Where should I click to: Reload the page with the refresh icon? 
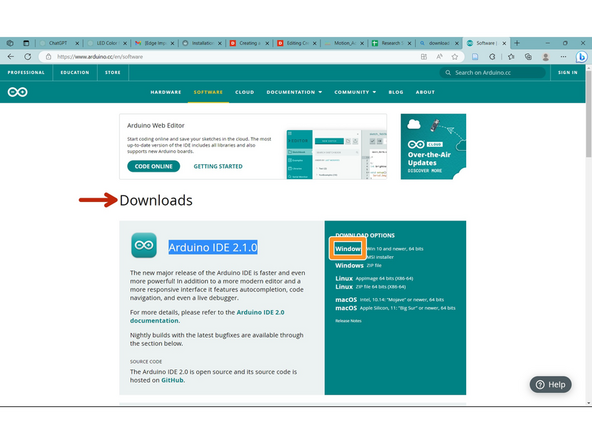coord(28,57)
